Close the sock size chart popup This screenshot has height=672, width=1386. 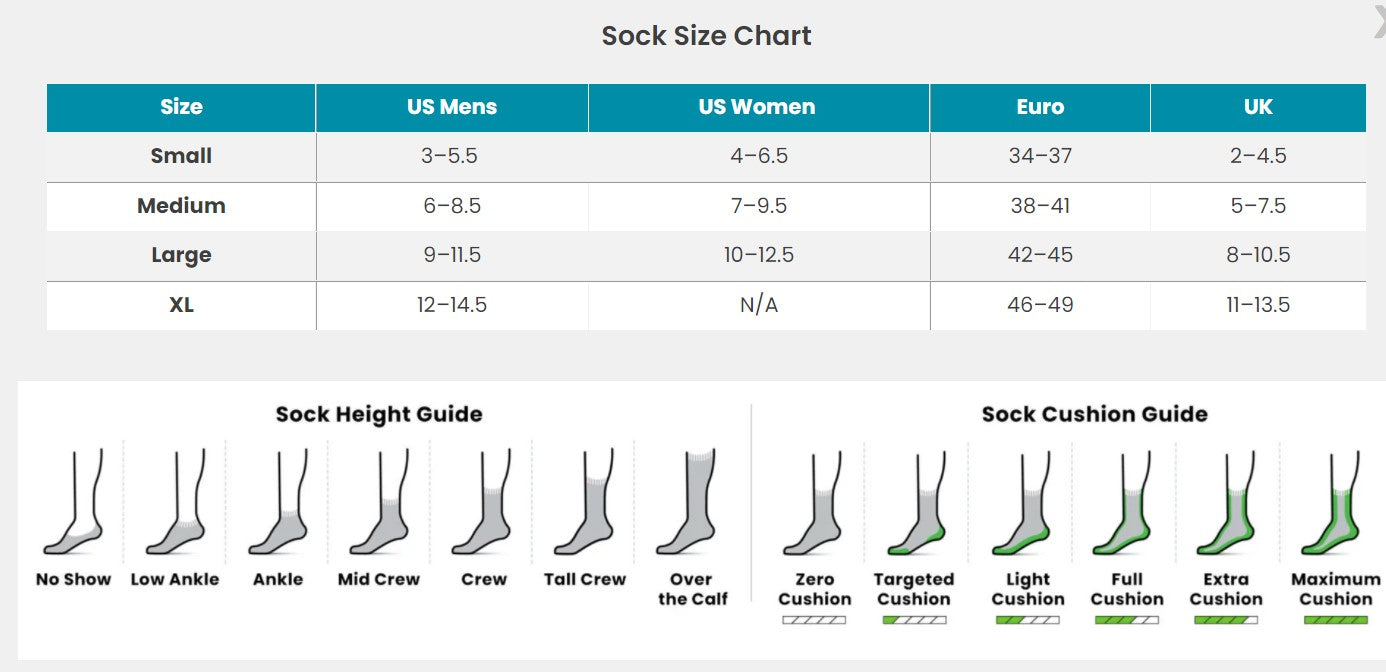pyautogui.click(x=1380, y=20)
